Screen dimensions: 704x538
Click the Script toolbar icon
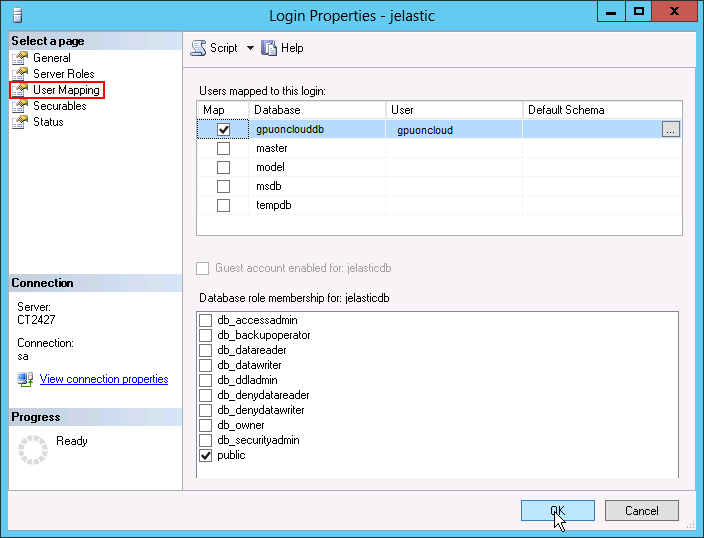198,48
